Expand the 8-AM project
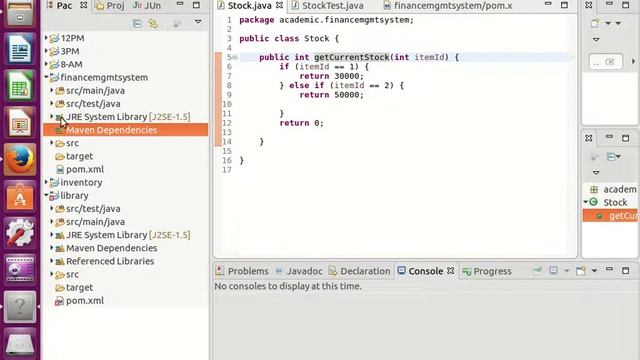Image resolution: width=640 pixels, height=360 pixels. pyautogui.click(x=46, y=64)
